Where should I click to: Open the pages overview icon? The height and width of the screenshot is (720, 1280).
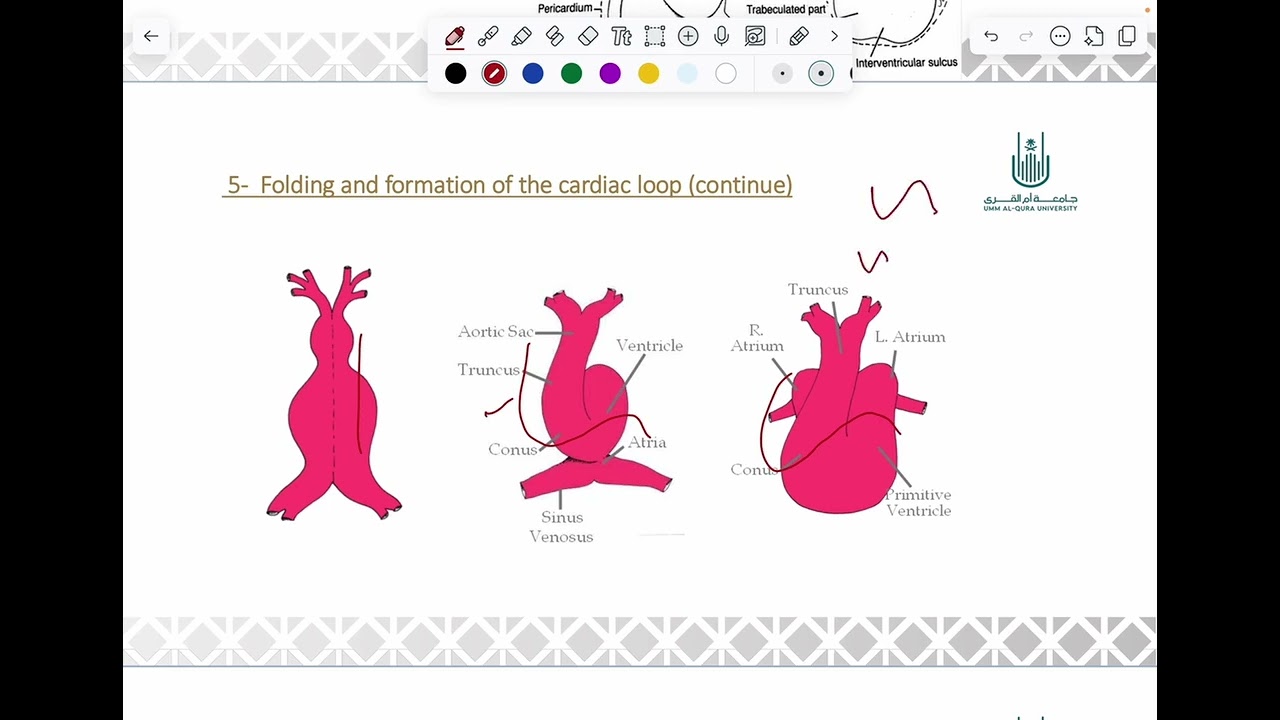[1128, 37]
